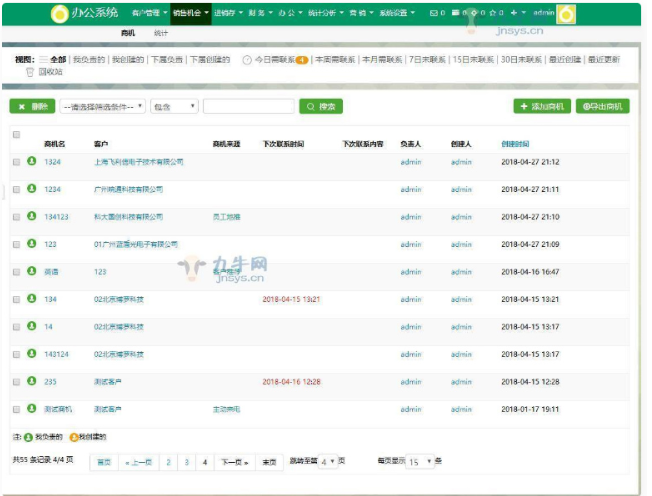The height and width of the screenshot is (496, 652).
Task: Open the 请选择筛选条件 filter dropdown
Action: (102, 106)
